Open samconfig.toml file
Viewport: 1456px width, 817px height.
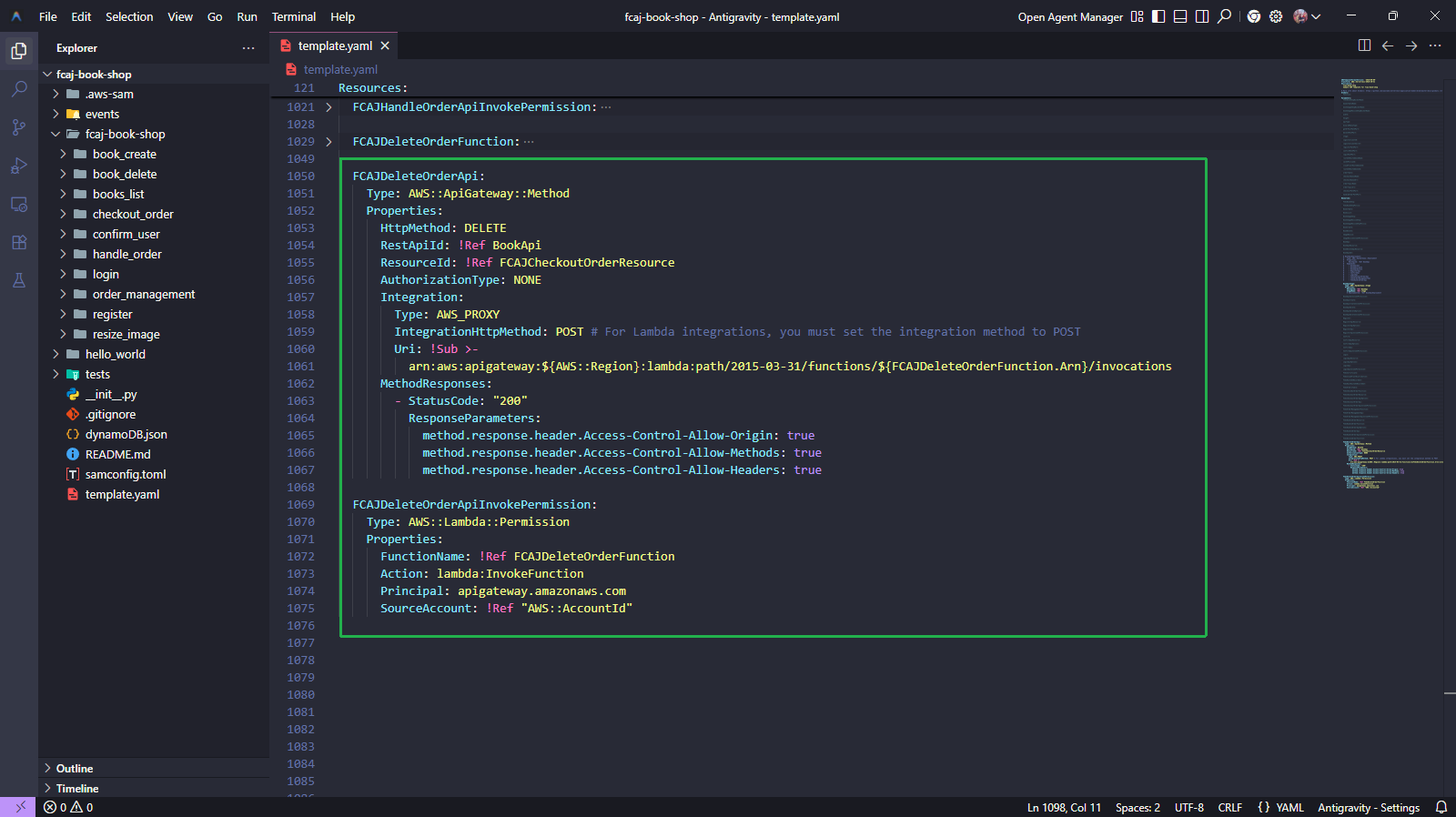pos(154,475)
